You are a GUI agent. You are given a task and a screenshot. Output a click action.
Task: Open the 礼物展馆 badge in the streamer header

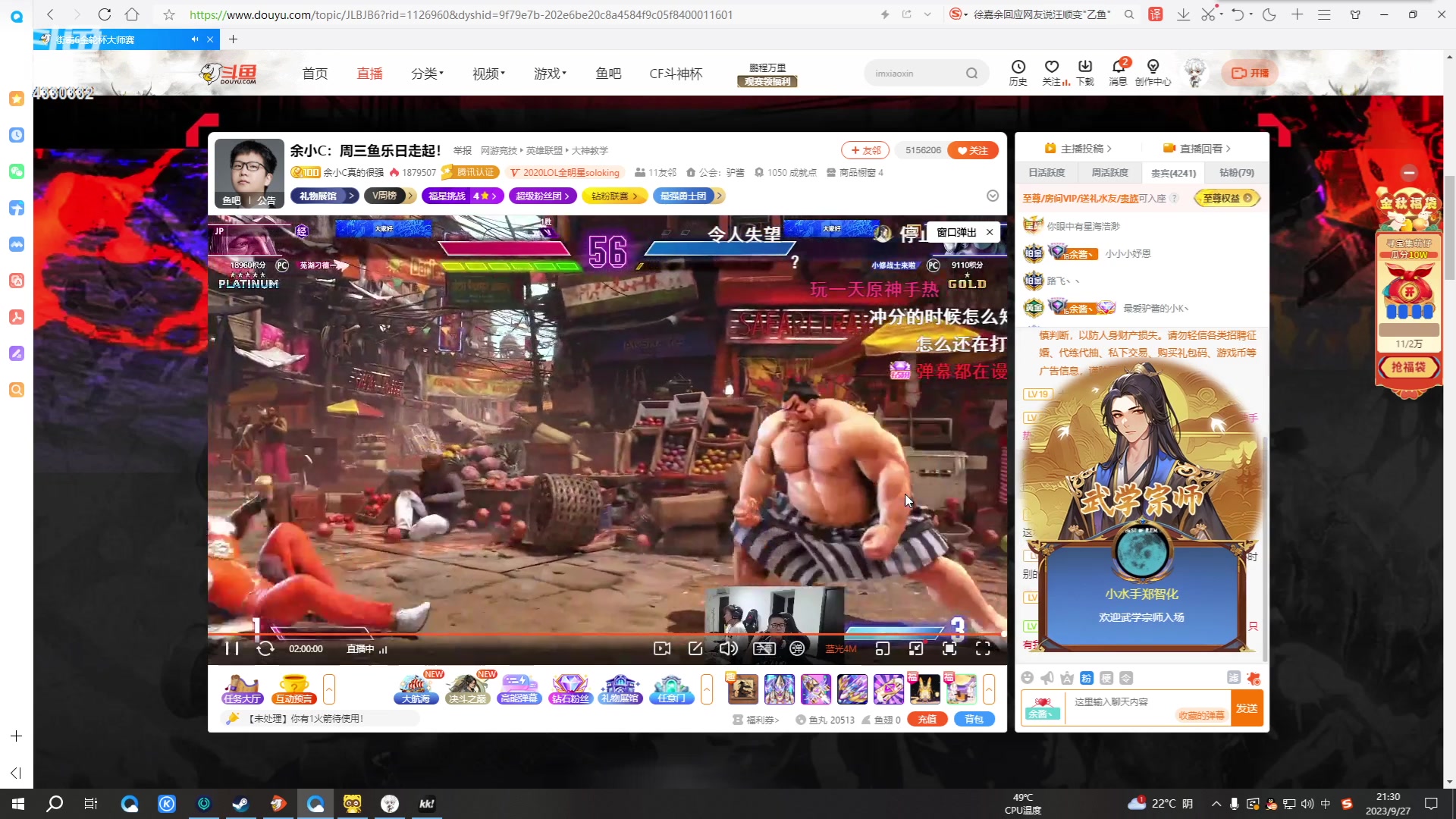coord(324,196)
